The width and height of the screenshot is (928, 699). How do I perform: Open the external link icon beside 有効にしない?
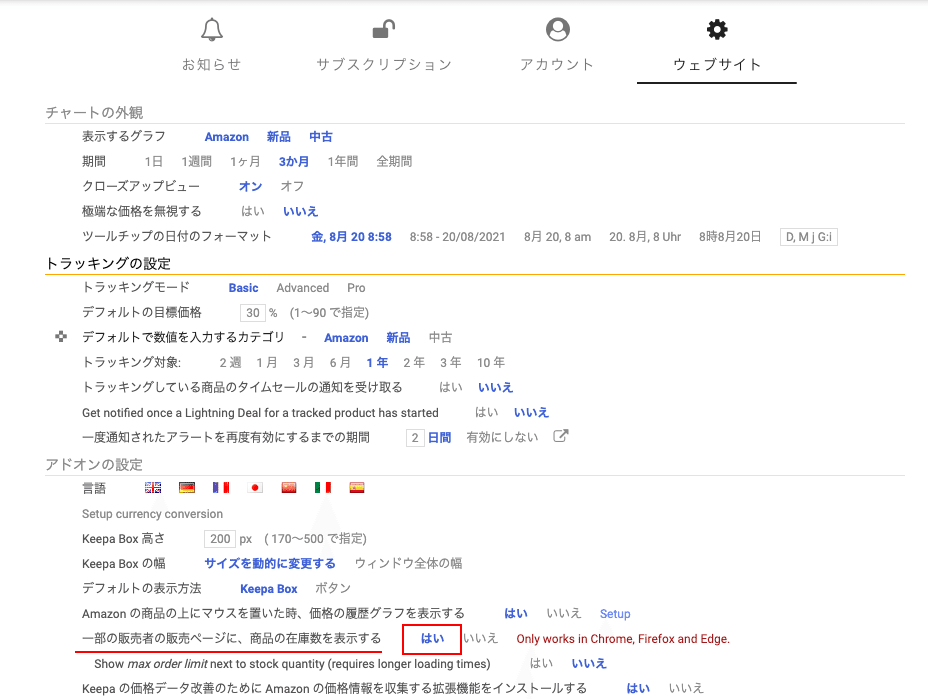click(560, 435)
